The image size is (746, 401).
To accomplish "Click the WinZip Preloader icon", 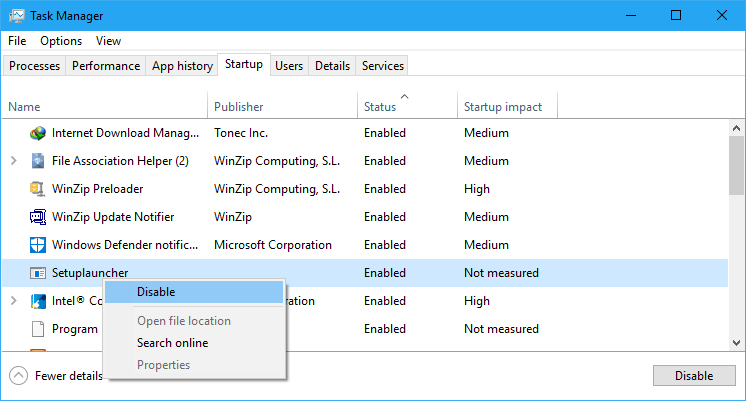I will coord(38,189).
